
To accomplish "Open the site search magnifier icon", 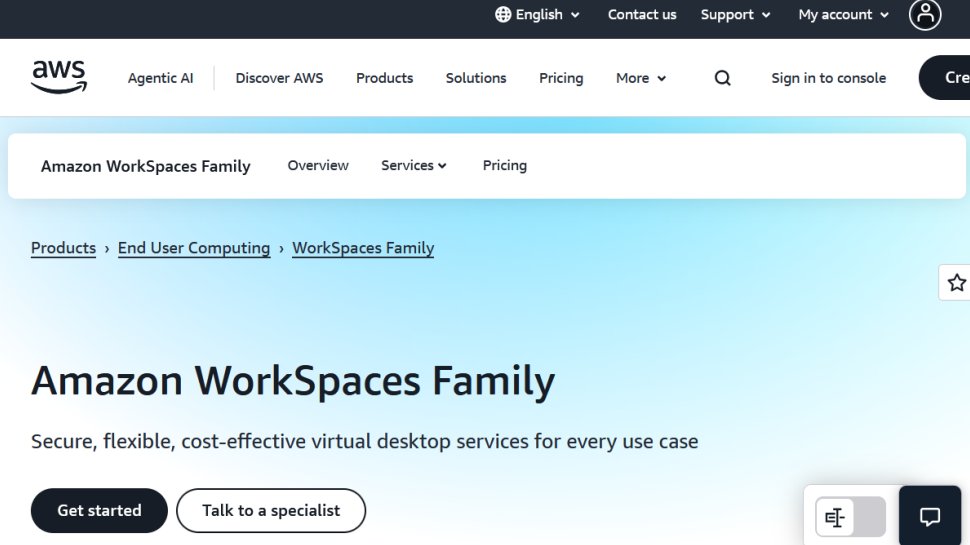I will (723, 78).
